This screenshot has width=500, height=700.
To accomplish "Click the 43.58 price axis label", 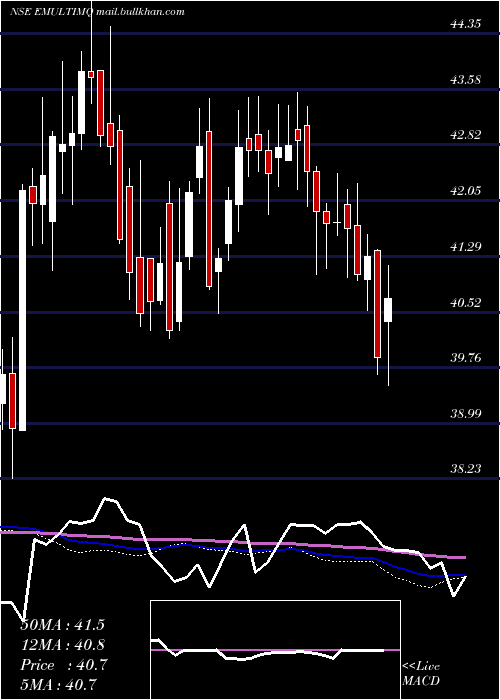I will [466, 80].
